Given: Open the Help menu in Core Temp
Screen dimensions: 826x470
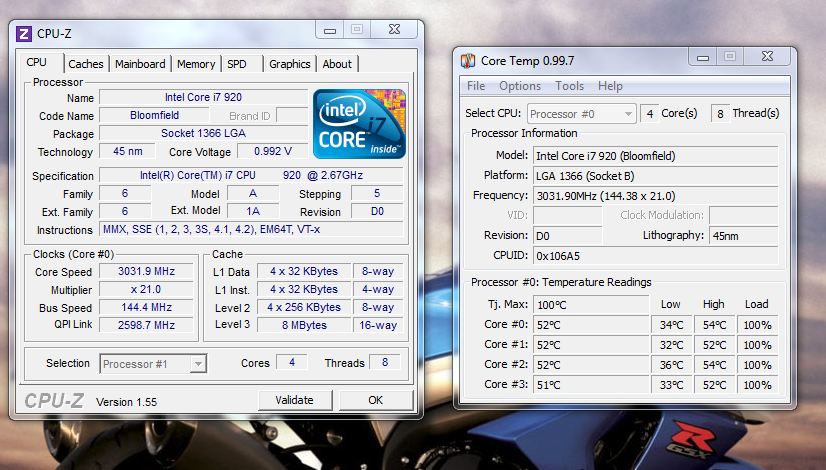Looking at the screenshot, I should (x=610, y=86).
